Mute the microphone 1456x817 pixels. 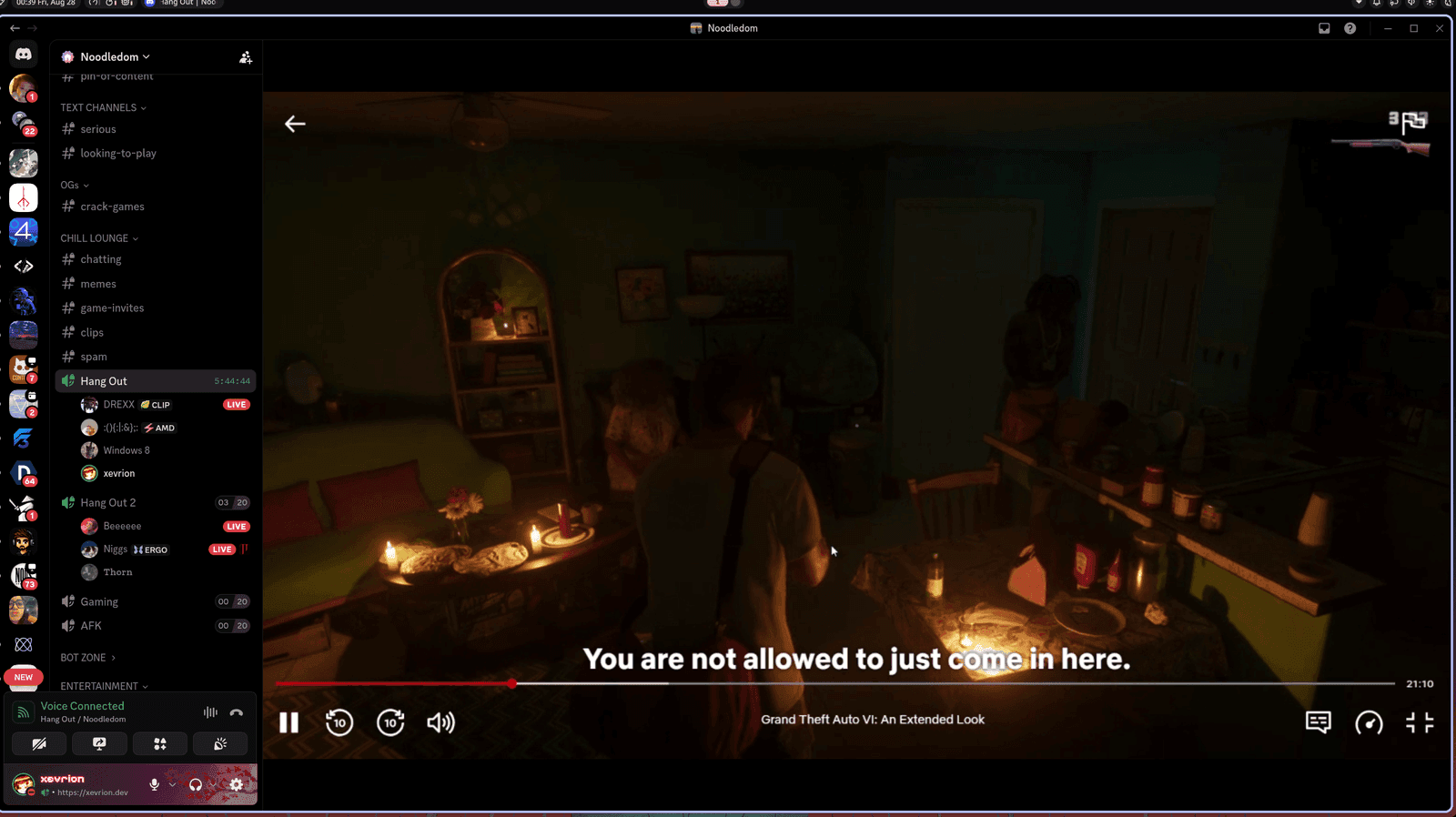click(155, 784)
